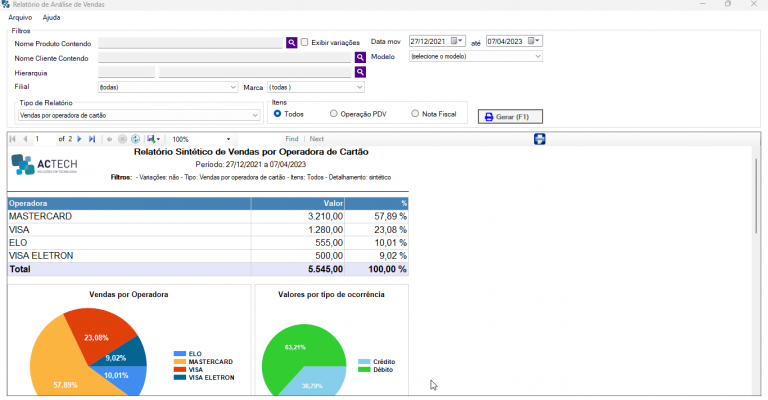Click the Nome Cliente Contendo input field
The image size is (768, 400).
[225, 57]
